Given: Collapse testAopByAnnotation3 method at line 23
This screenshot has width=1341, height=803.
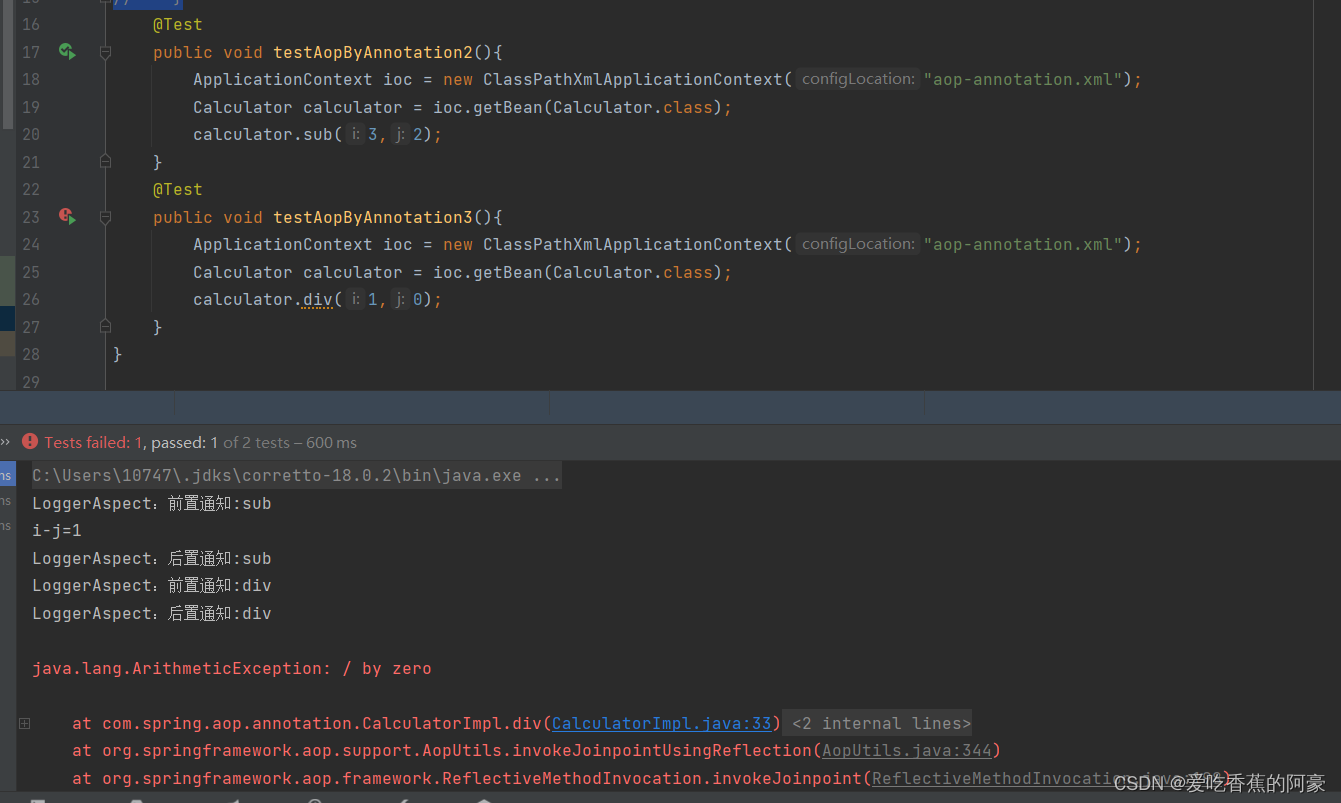Looking at the screenshot, I should (x=105, y=217).
